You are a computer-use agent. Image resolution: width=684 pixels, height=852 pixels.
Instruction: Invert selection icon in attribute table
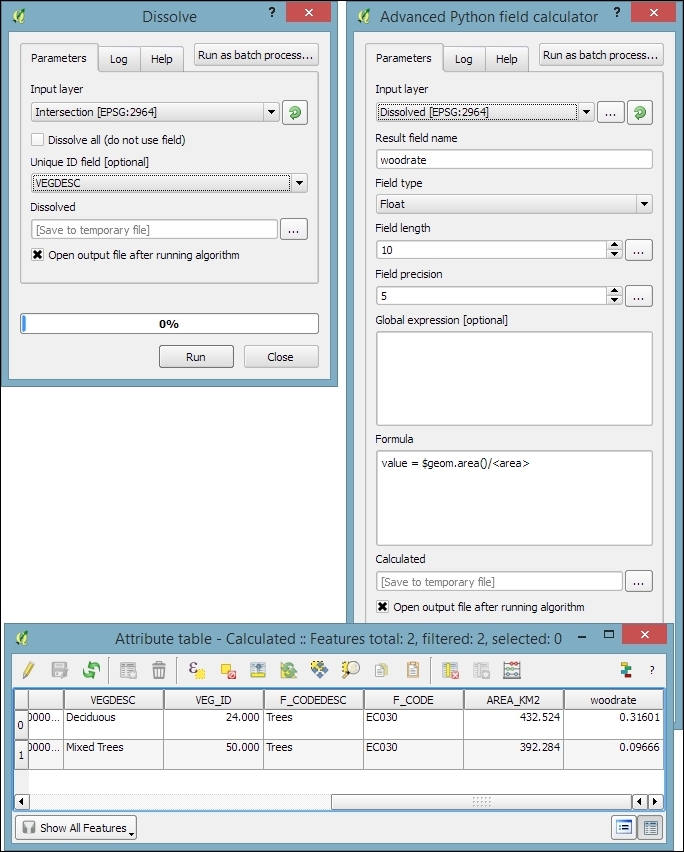click(x=288, y=670)
